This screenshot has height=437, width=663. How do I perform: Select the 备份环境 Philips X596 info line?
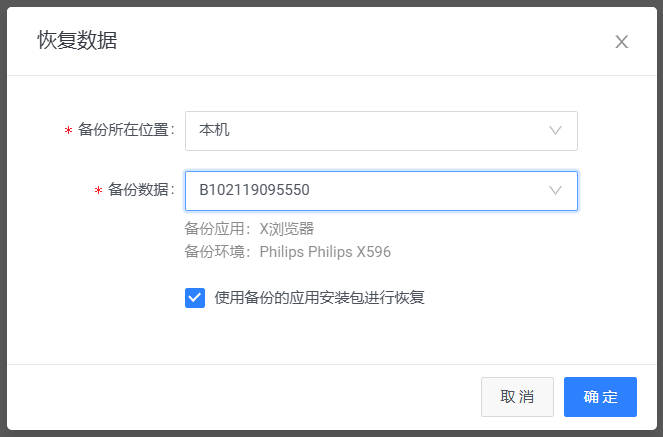(287, 252)
